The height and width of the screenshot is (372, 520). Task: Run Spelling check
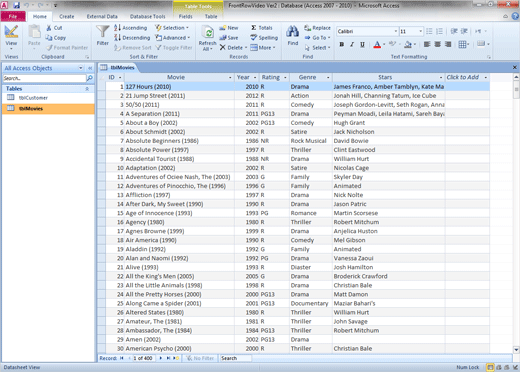(264, 38)
